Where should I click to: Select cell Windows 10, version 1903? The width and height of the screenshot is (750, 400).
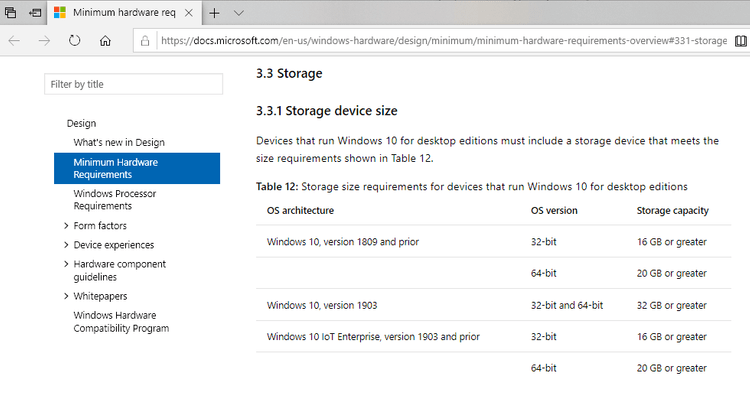(322, 305)
